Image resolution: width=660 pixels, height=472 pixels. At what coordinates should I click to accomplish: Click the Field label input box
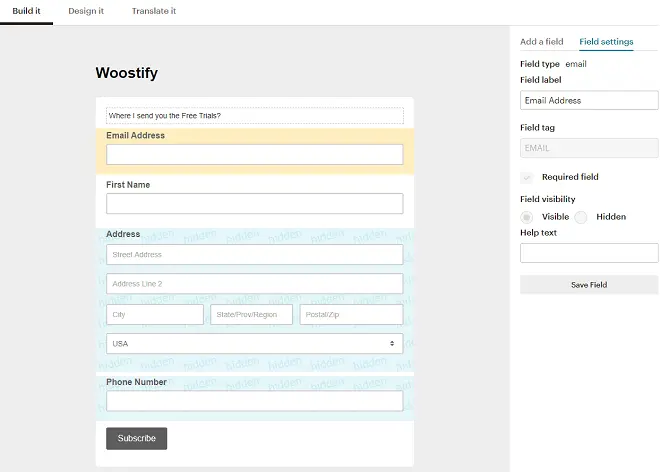(x=589, y=100)
